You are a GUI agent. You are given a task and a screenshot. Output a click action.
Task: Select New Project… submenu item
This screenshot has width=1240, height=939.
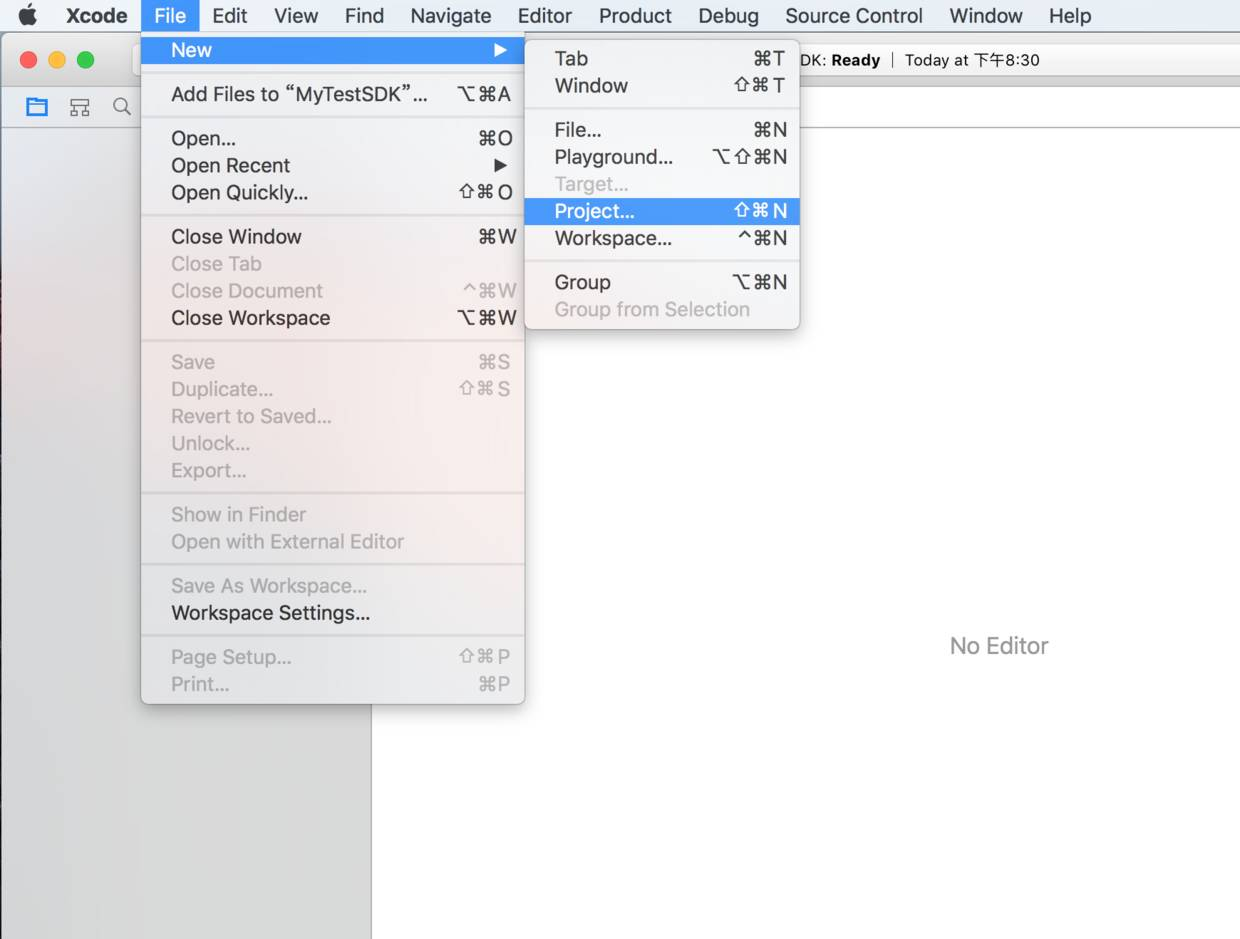(662, 210)
